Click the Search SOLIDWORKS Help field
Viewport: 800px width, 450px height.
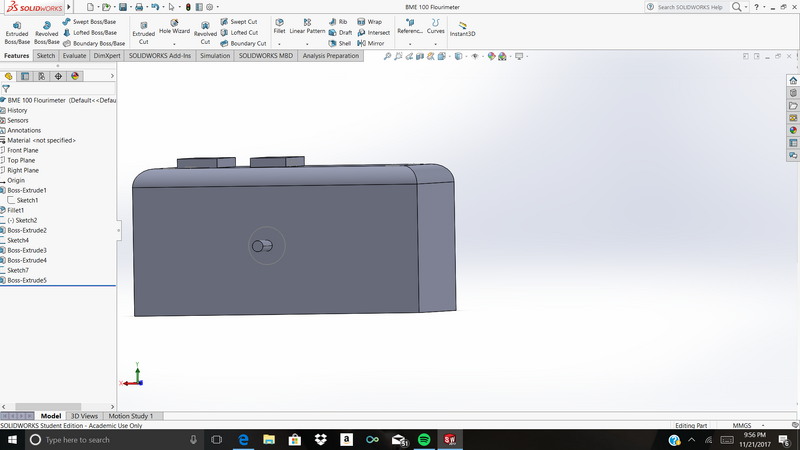(692, 7)
